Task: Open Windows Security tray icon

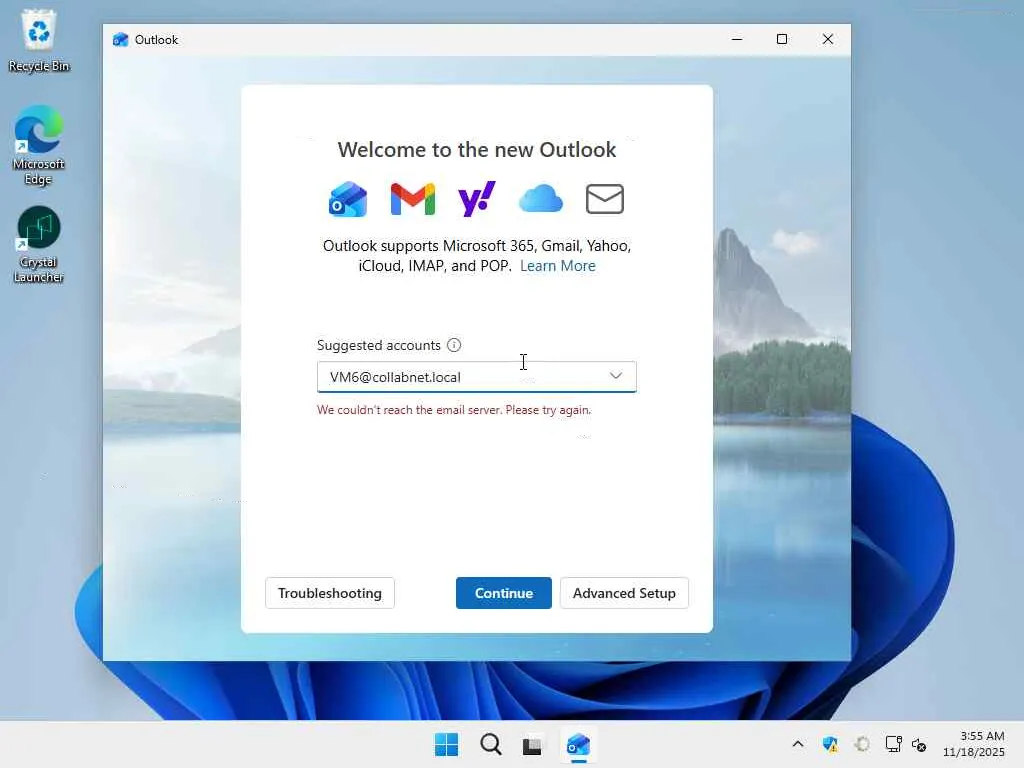Action: tap(830, 744)
